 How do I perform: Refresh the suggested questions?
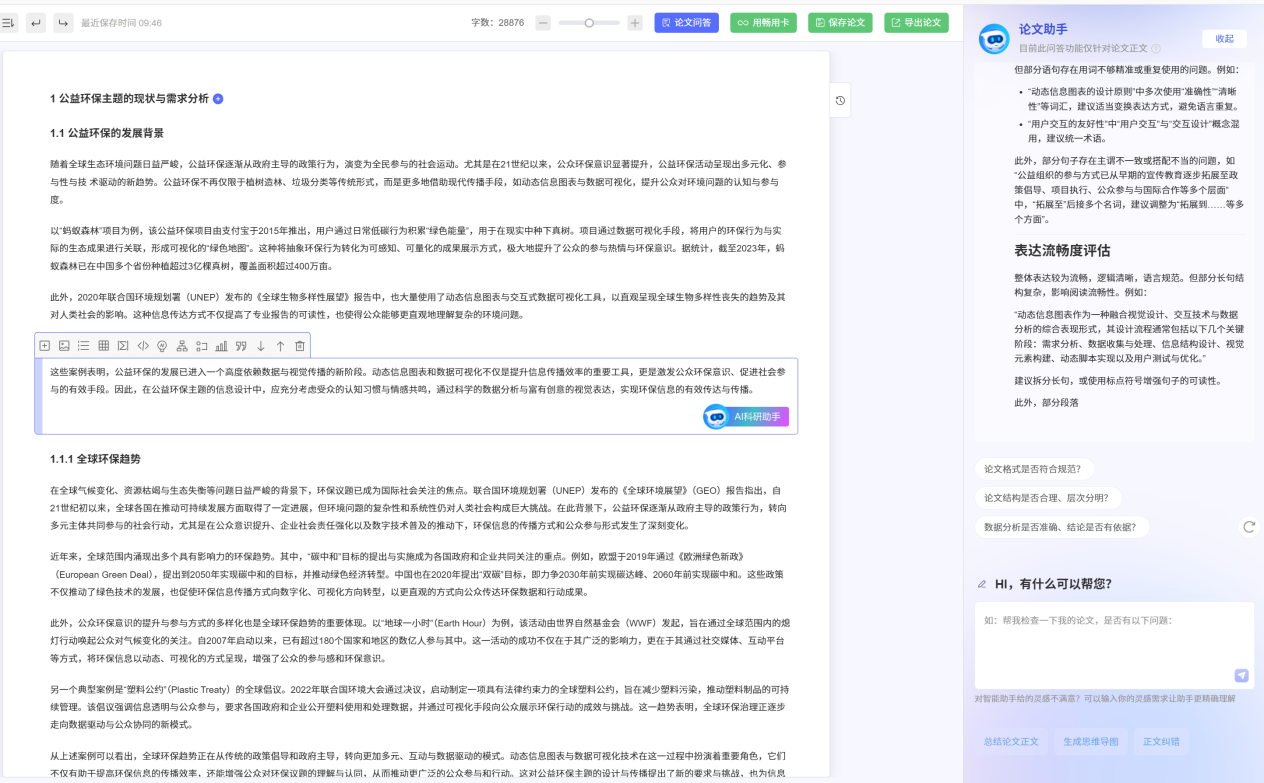click(x=1248, y=527)
